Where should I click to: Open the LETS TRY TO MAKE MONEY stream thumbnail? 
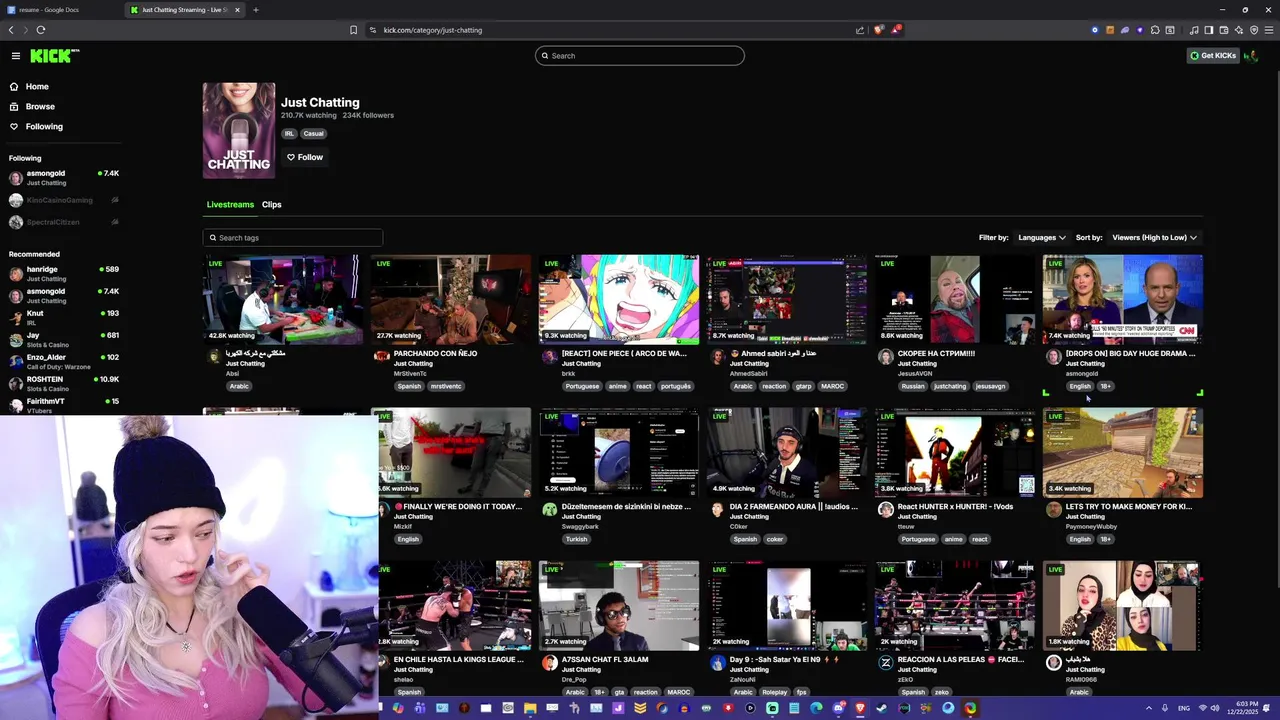click(1123, 452)
